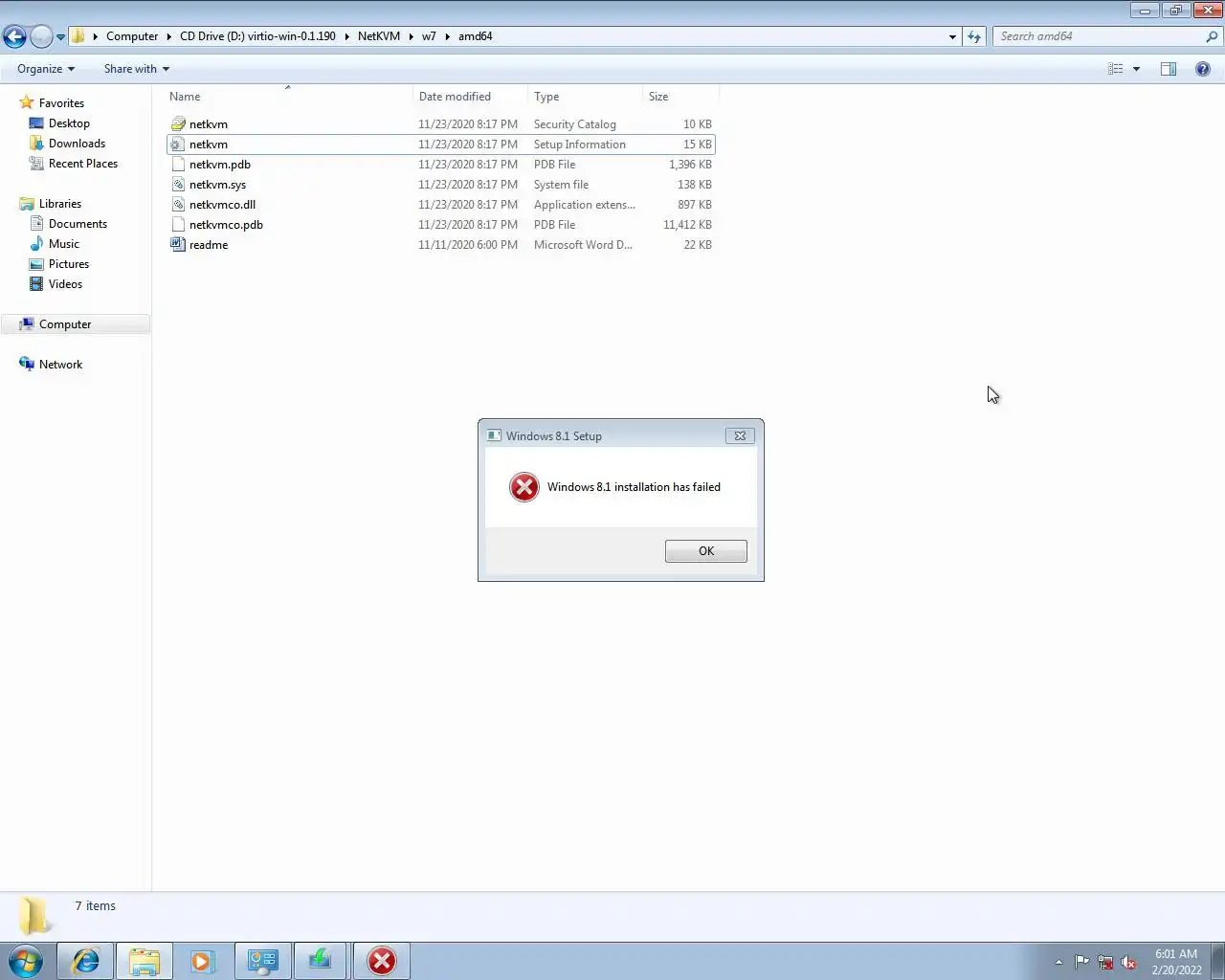Open the Action Center flag icon

[x=1081, y=962]
